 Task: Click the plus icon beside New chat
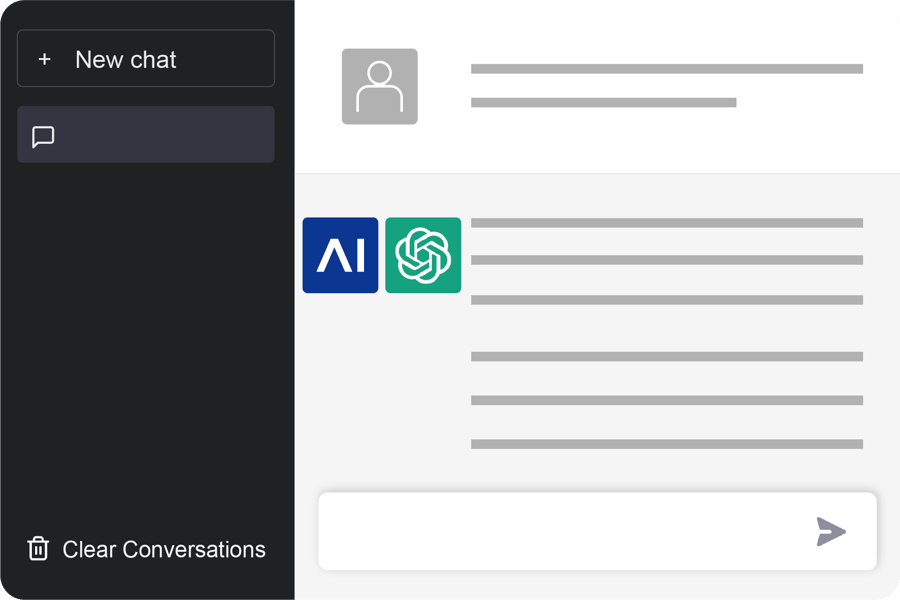tap(44, 59)
